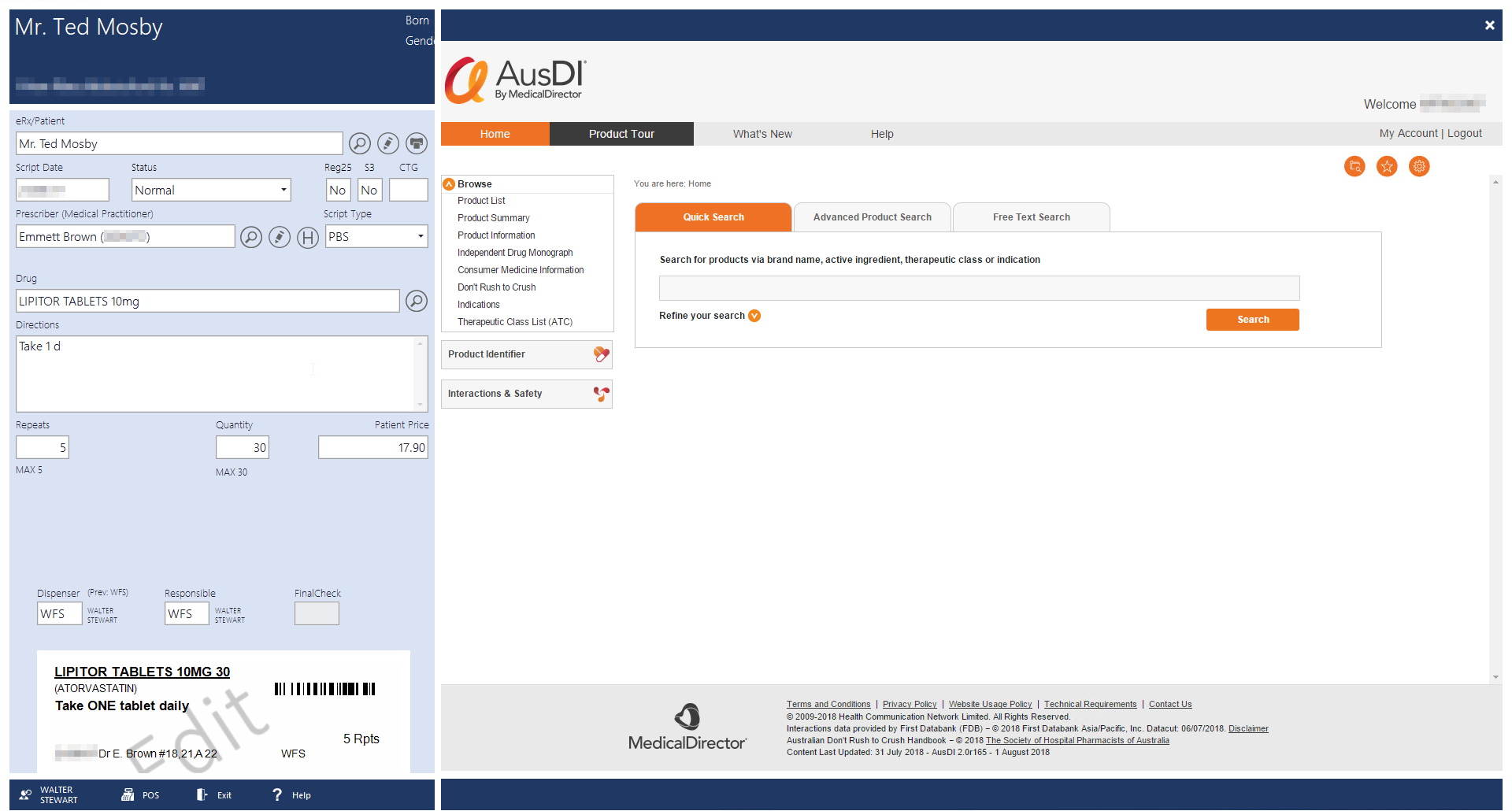The image size is (1512, 811).
Task: Open Help in the bottom bar
Action: coord(291,795)
